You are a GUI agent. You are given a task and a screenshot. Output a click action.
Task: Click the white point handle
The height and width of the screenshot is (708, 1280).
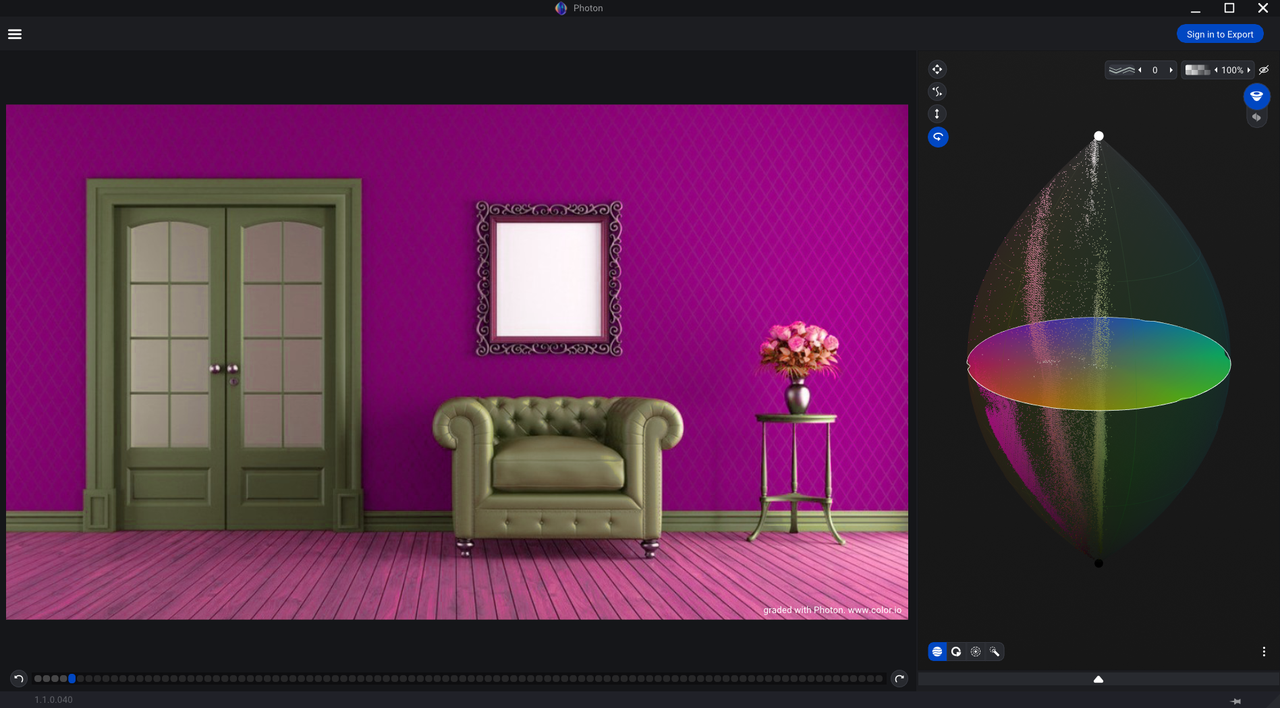point(1099,136)
